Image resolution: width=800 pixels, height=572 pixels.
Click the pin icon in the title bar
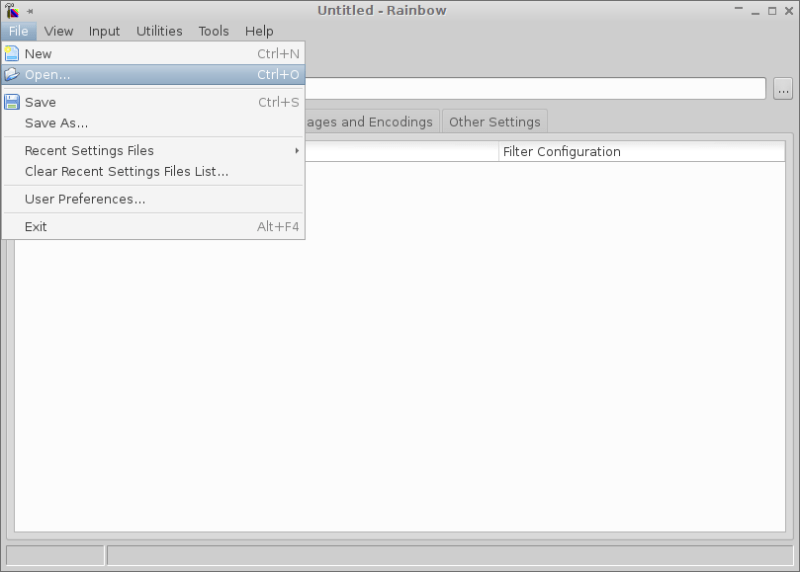tap(30, 11)
